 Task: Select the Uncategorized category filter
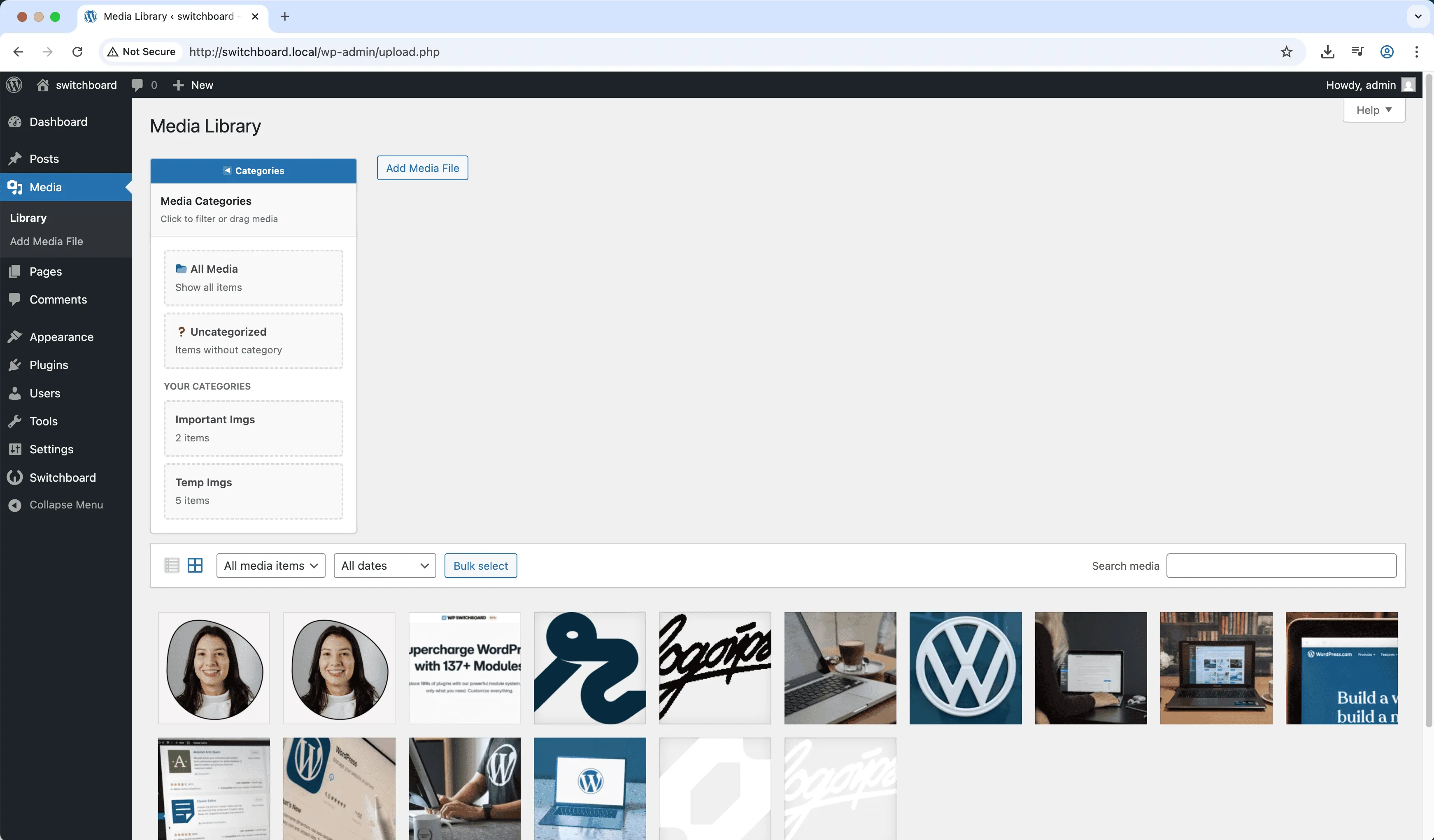[253, 340]
